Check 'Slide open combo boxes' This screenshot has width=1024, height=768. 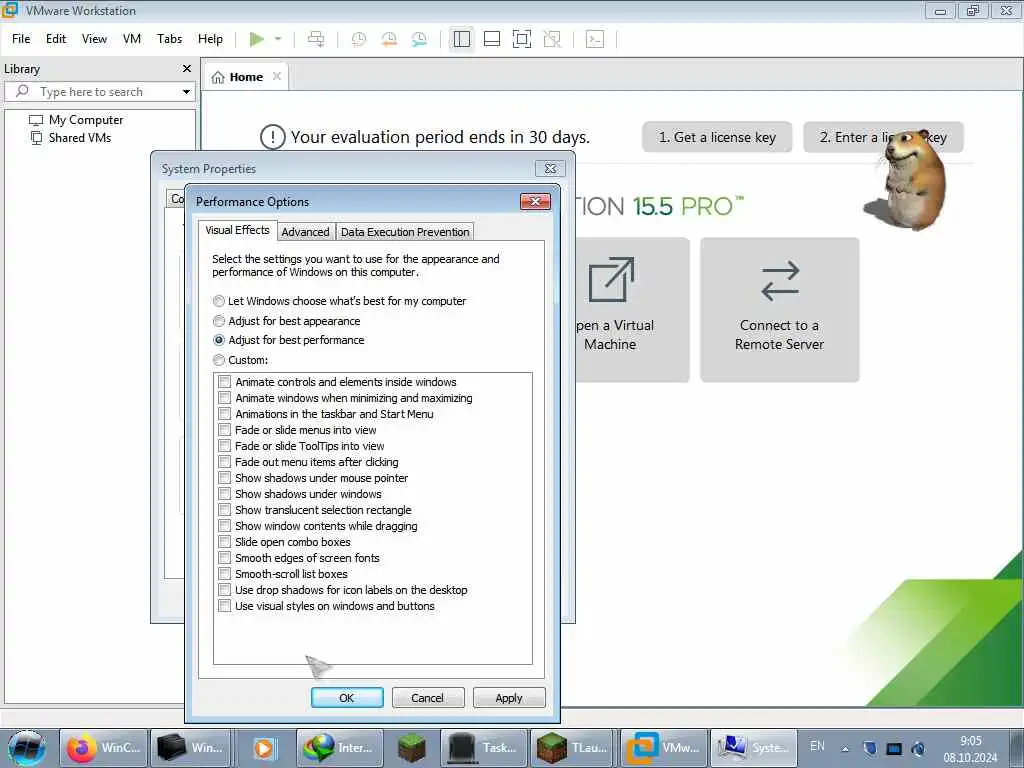coord(225,542)
